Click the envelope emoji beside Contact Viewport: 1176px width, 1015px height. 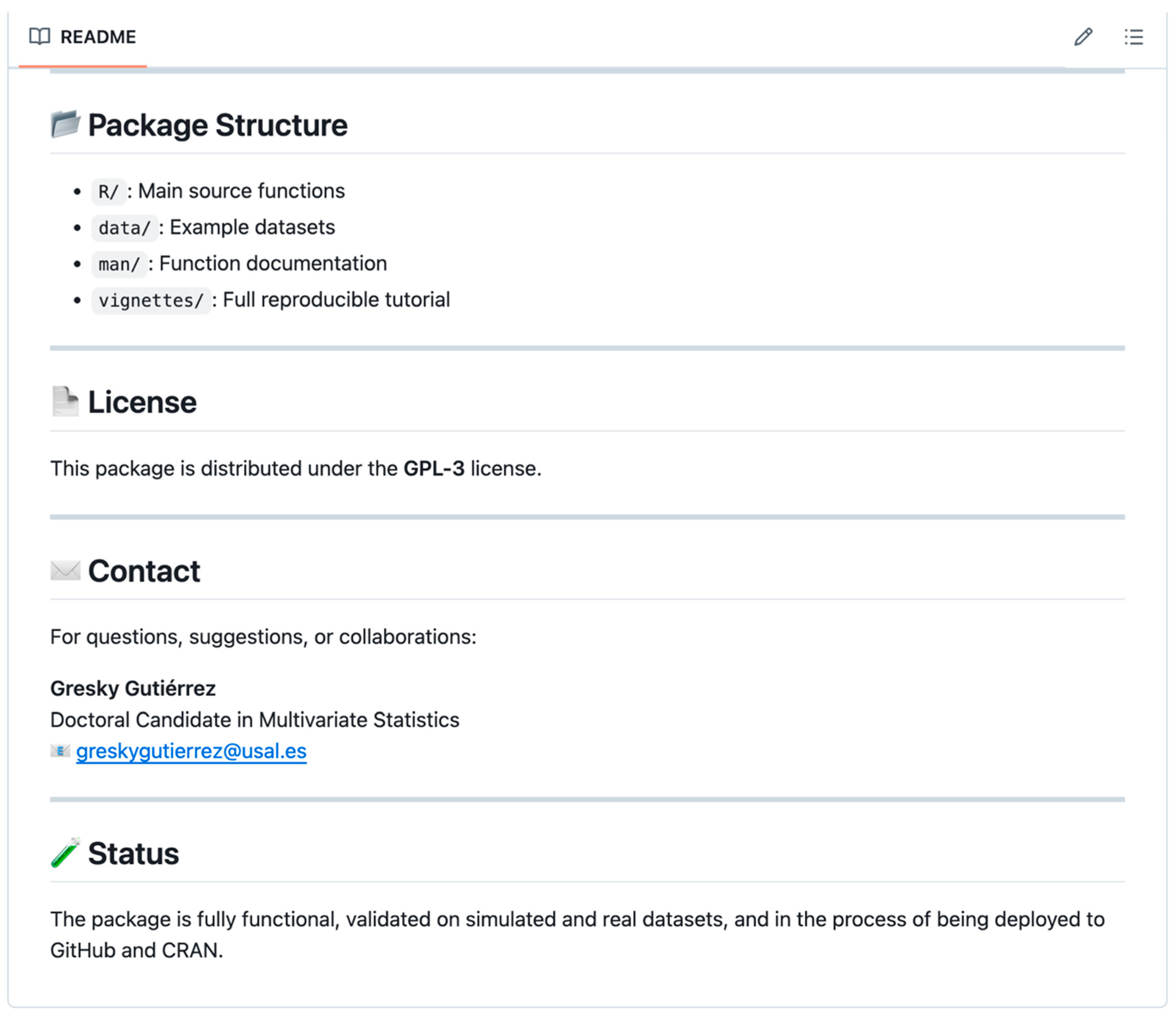(65, 570)
